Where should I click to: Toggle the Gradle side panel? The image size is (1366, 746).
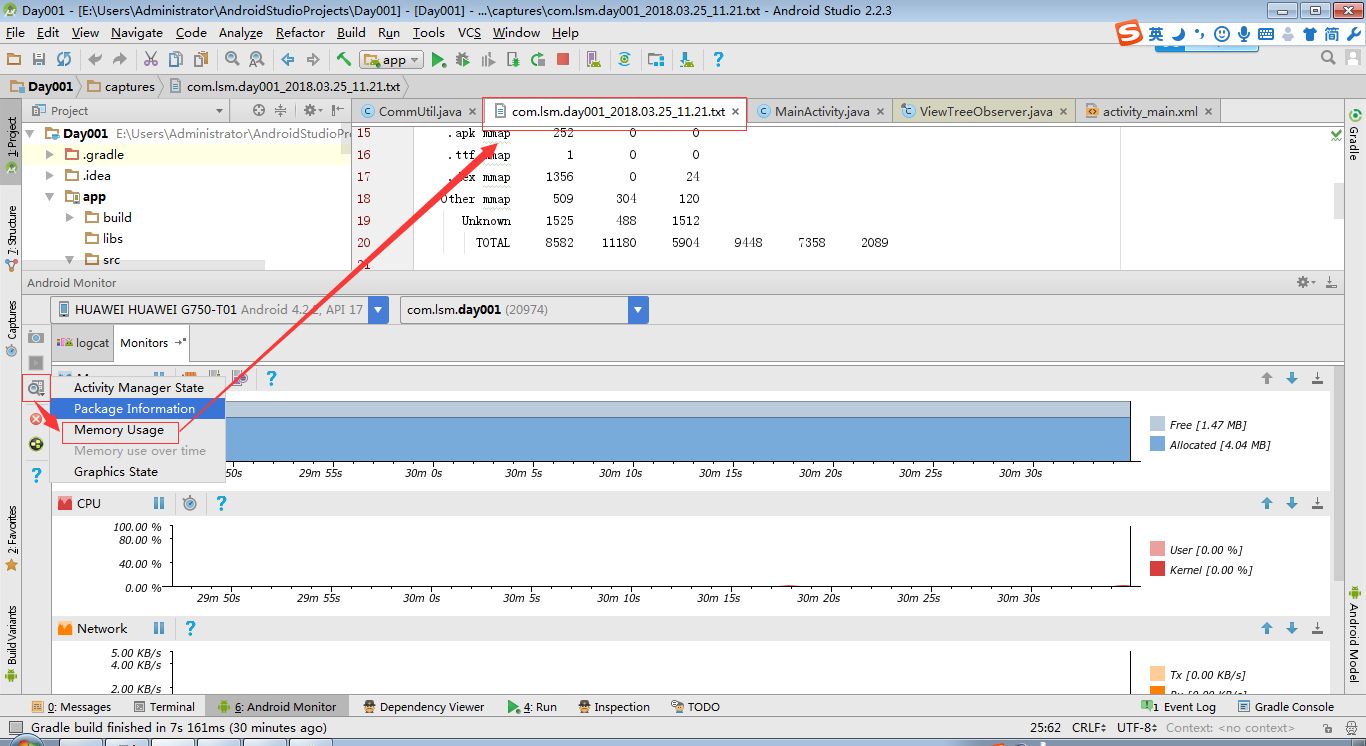(1355, 136)
